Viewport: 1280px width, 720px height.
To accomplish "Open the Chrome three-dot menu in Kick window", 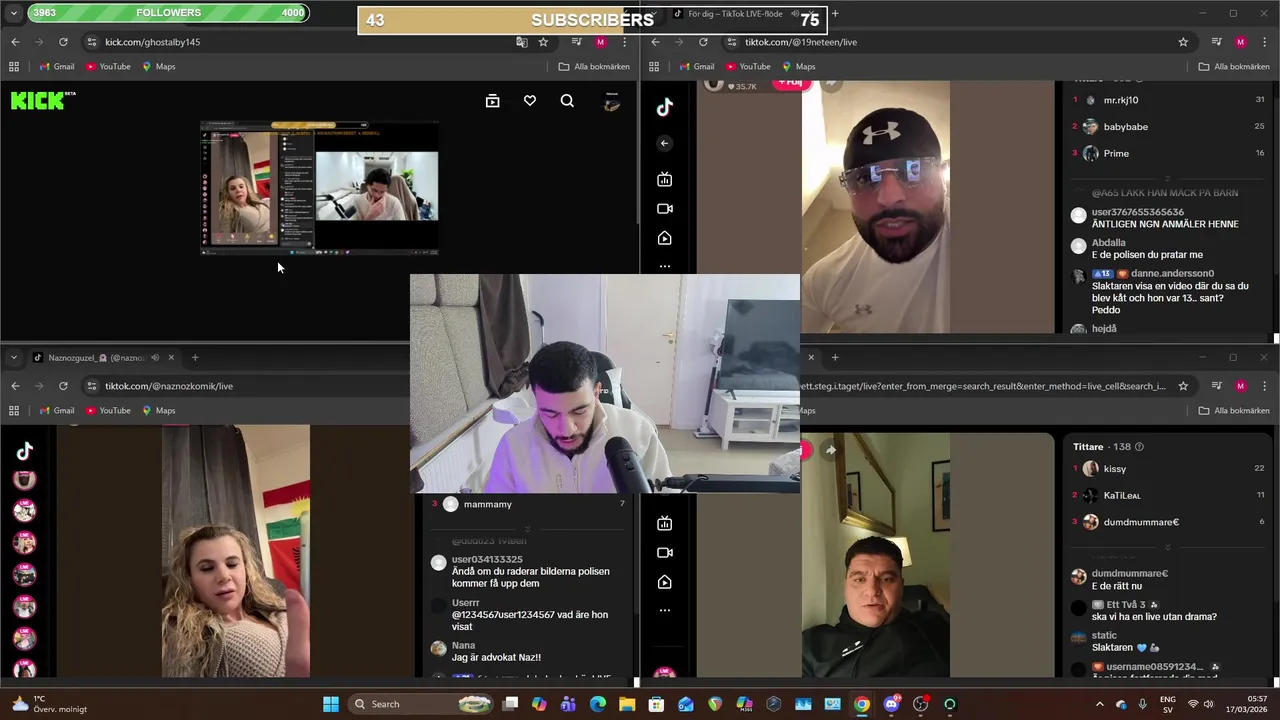I will (x=624, y=42).
